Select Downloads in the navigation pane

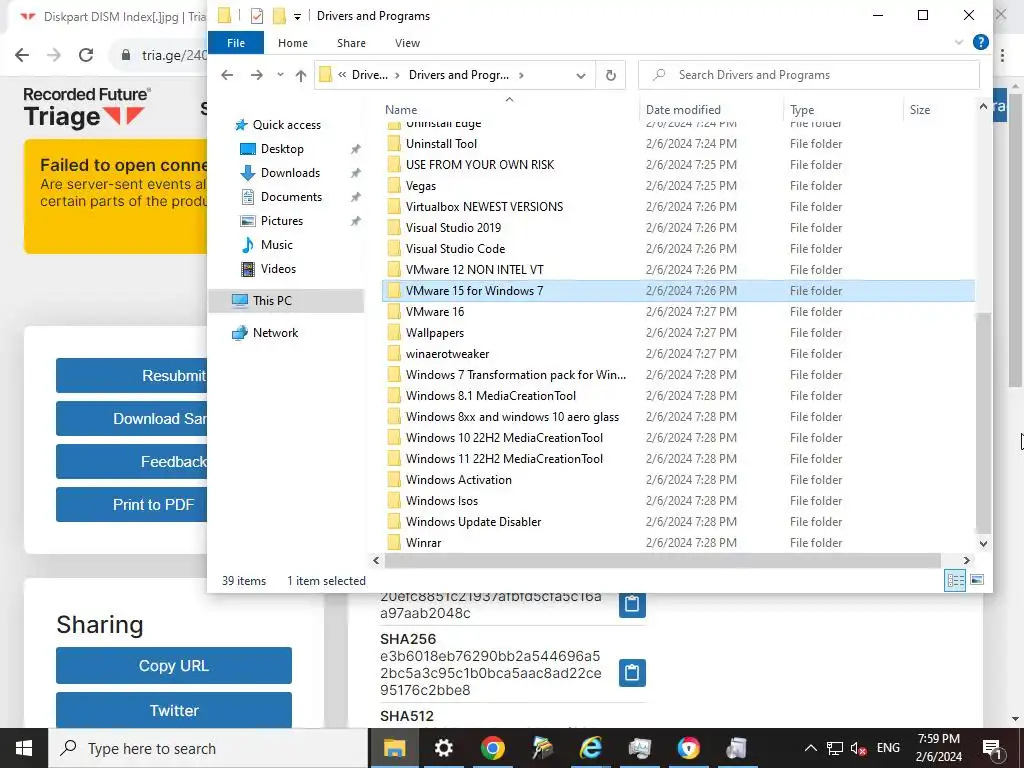coord(290,173)
